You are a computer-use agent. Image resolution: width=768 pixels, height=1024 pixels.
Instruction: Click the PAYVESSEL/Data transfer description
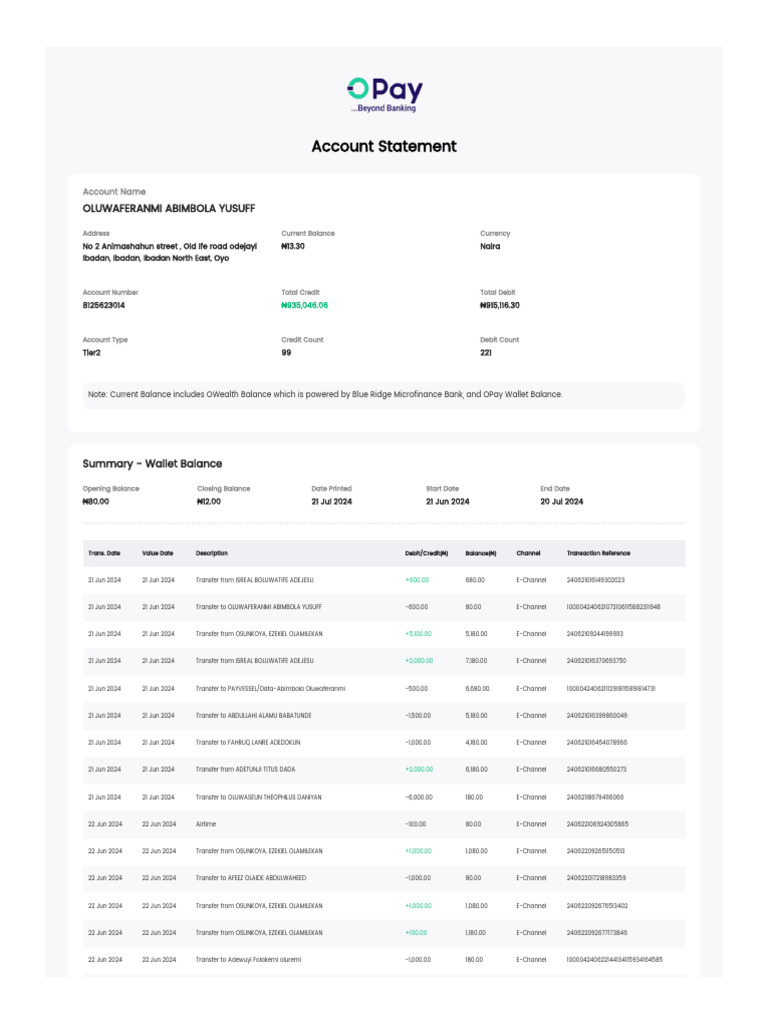pyautogui.click(x=270, y=689)
